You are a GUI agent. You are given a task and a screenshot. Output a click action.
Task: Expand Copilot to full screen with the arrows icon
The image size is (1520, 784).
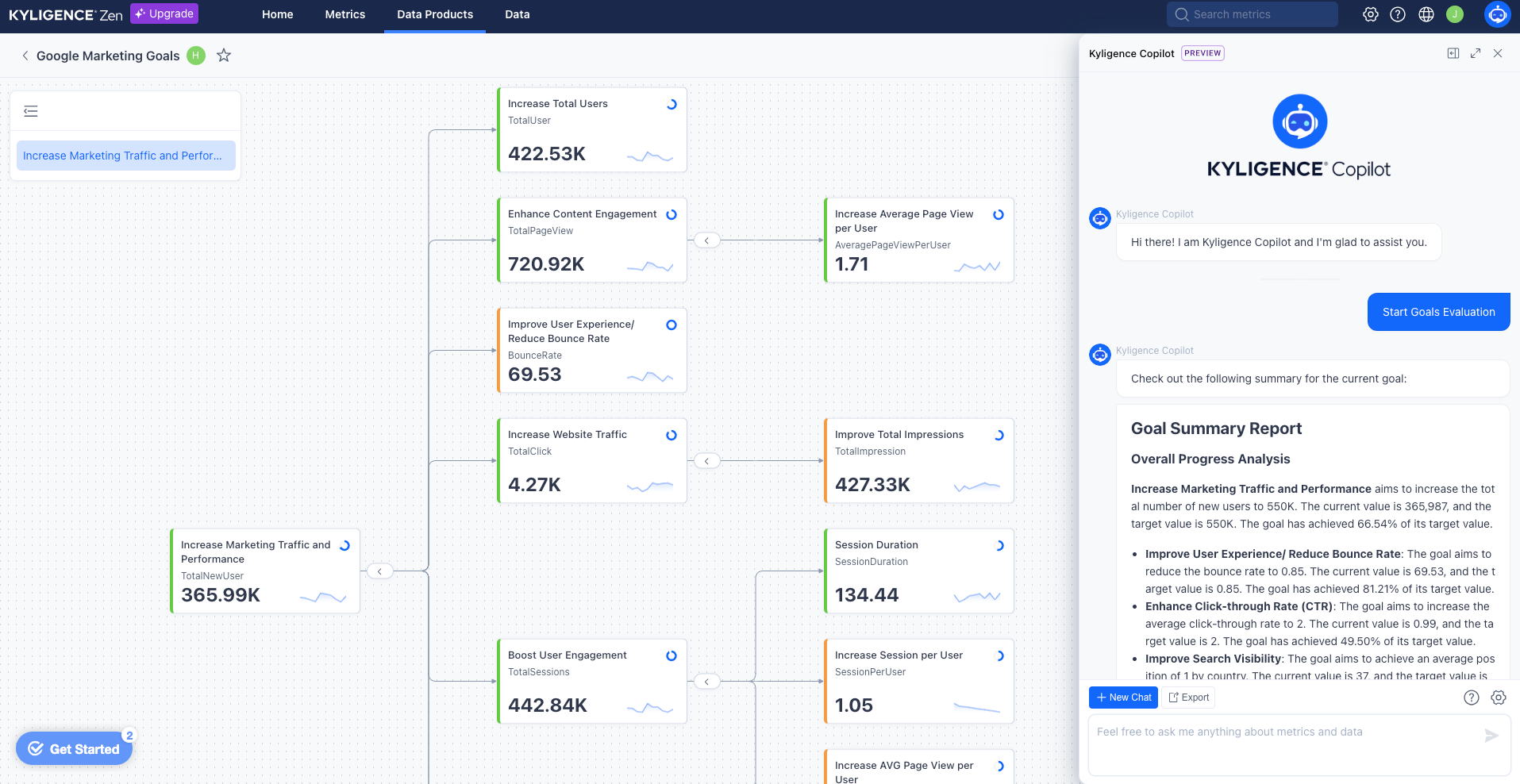(x=1476, y=53)
